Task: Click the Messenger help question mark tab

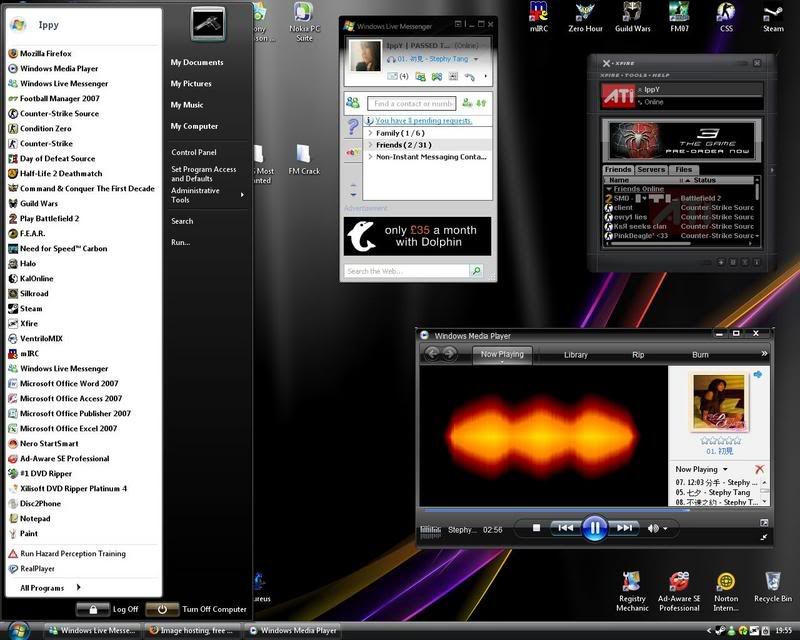Action: (353, 126)
